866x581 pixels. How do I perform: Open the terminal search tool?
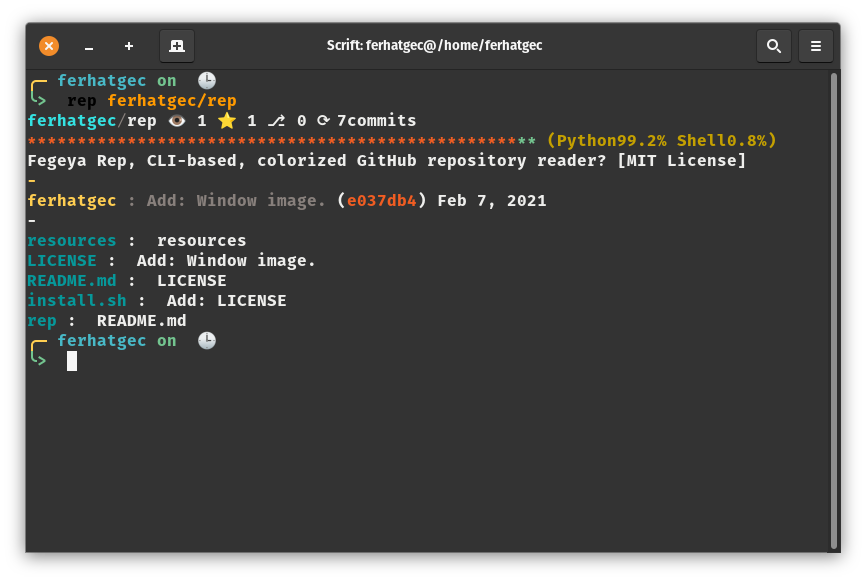click(773, 46)
